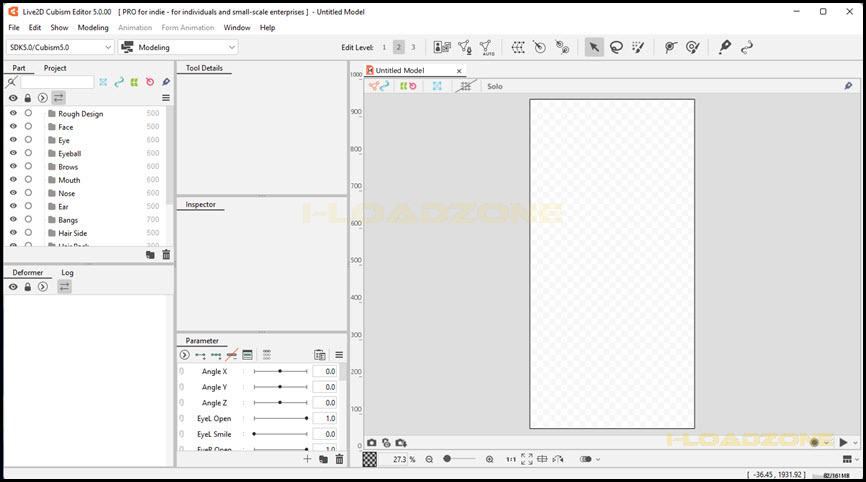This screenshot has width=866, height=482.
Task: Create new part folder in Part panel
Action: click(150, 255)
